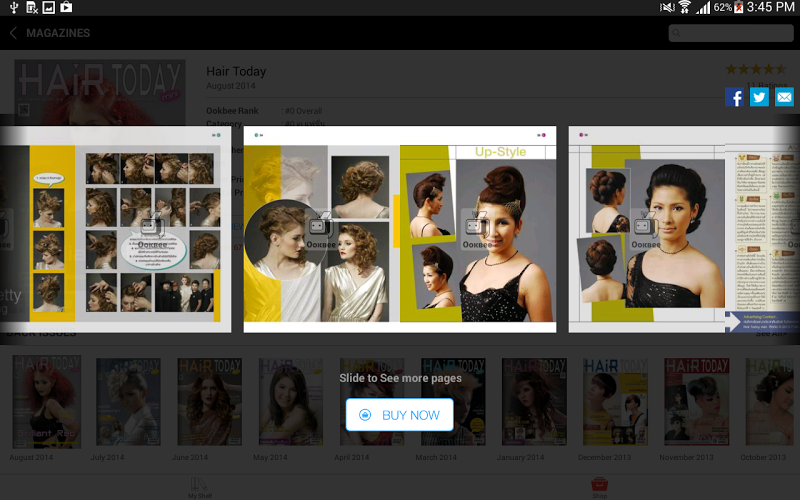Open the preview page with hairstyling step photos
Image resolution: width=800 pixels, height=500 pixels.
[115, 229]
